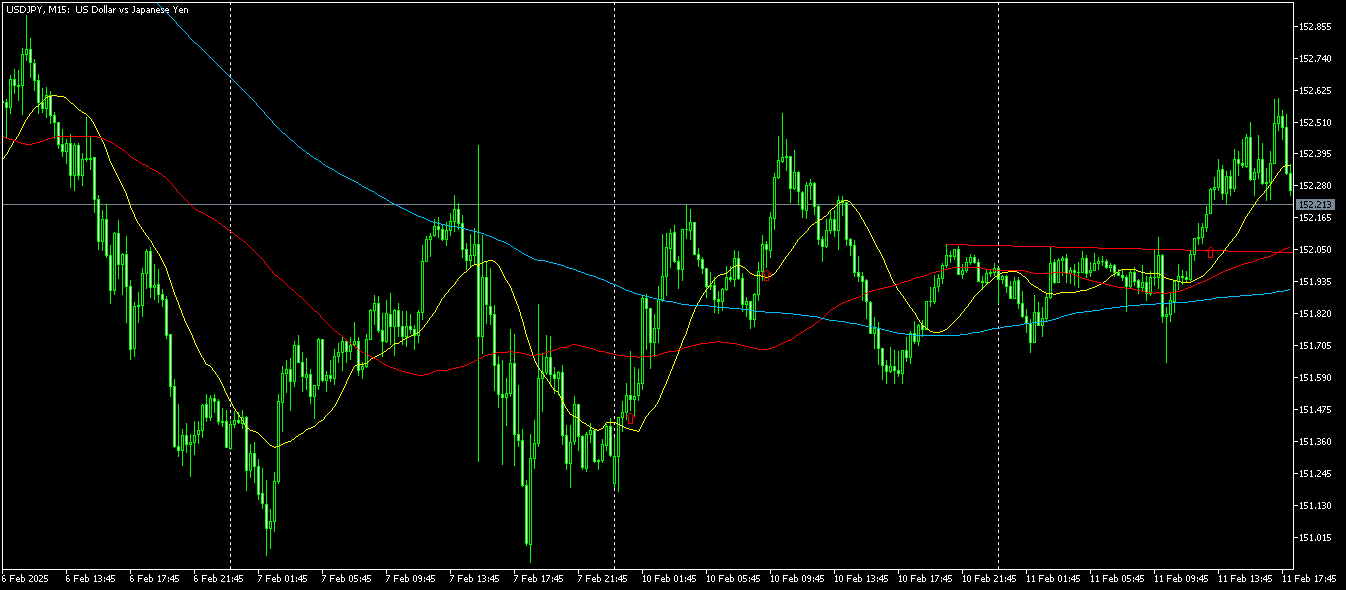The height and width of the screenshot is (590, 1346).
Task: Click price scale value 151.820
Action: coord(1313,314)
